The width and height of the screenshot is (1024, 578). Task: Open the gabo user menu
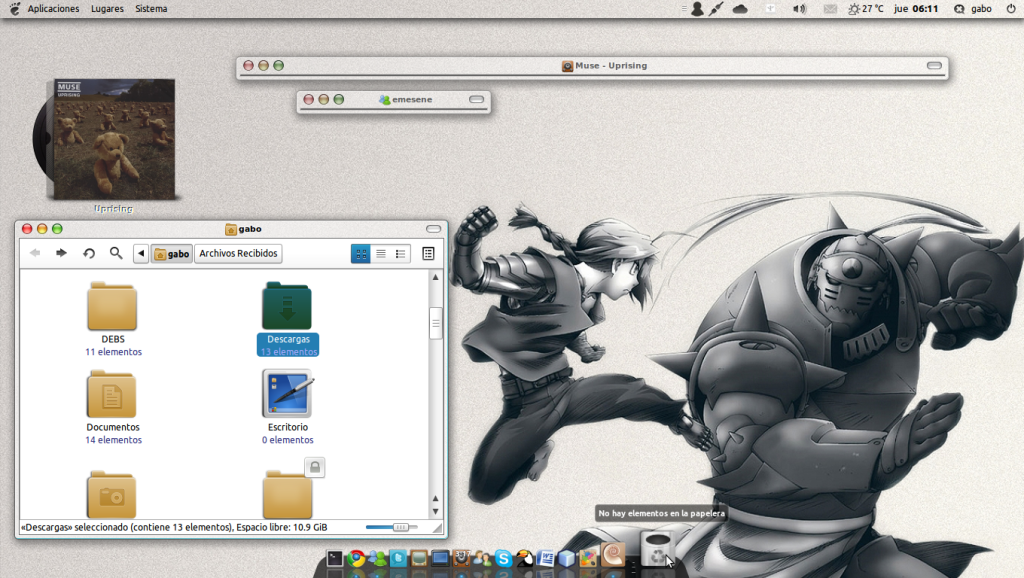click(x=972, y=8)
